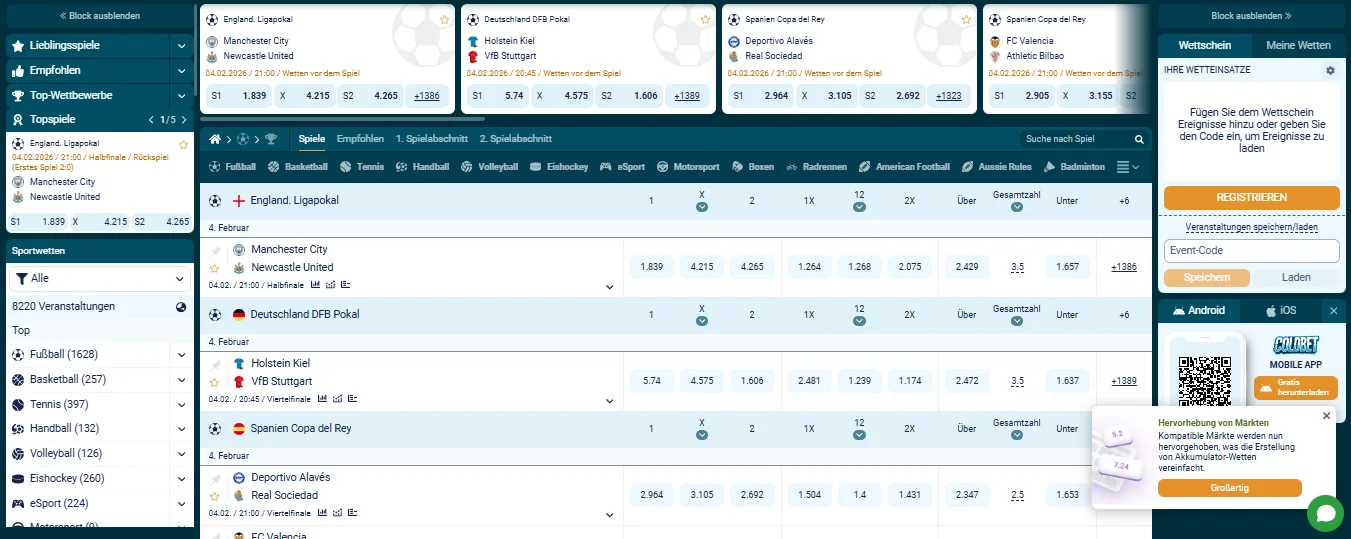Switch to the Meine Wetten tab

coord(1298,46)
